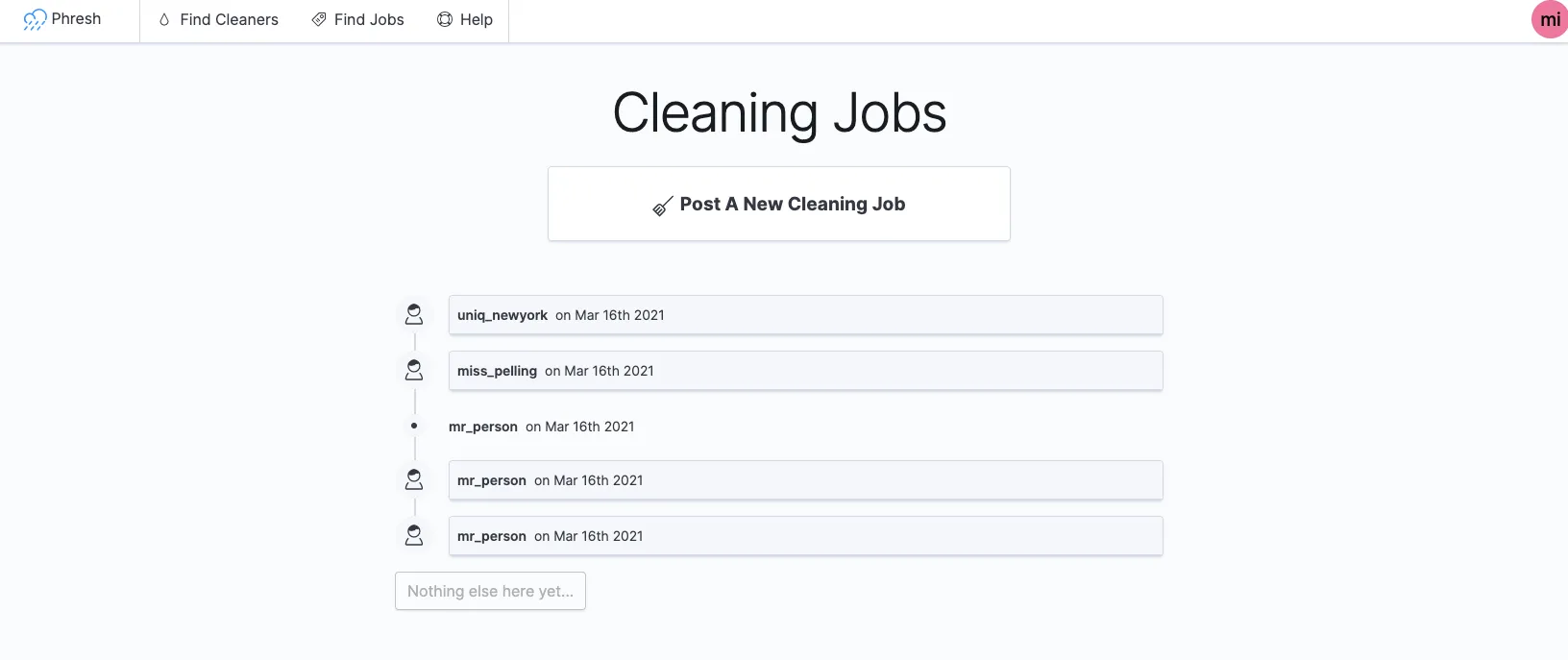The width and height of the screenshot is (1568, 660).
Task: Click the user avatar icon beside miss_pelling
Action: click(414, 370)
